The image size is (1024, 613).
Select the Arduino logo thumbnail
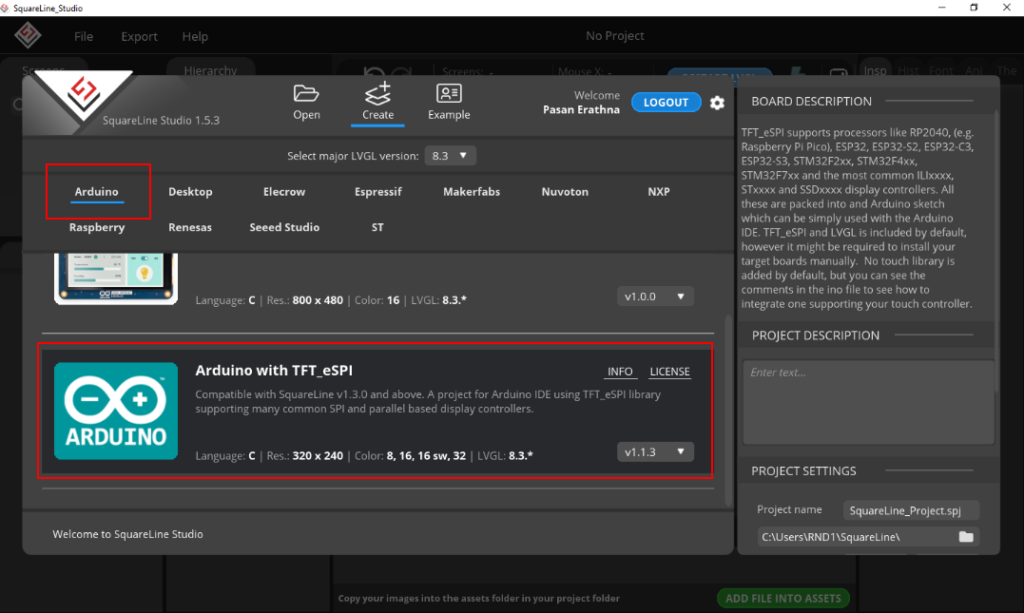click(116, 411)
